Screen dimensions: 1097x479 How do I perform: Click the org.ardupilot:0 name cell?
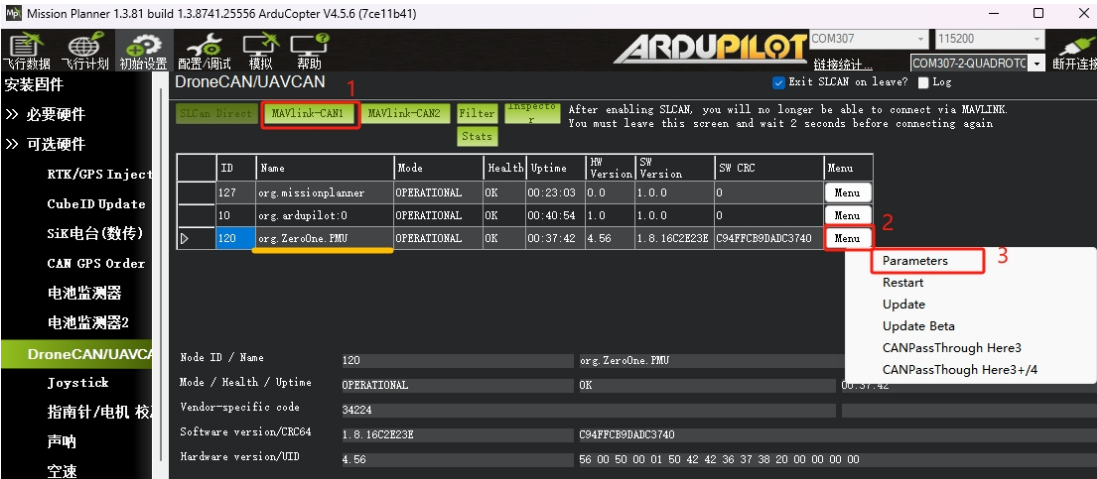[x=325, y=215]
